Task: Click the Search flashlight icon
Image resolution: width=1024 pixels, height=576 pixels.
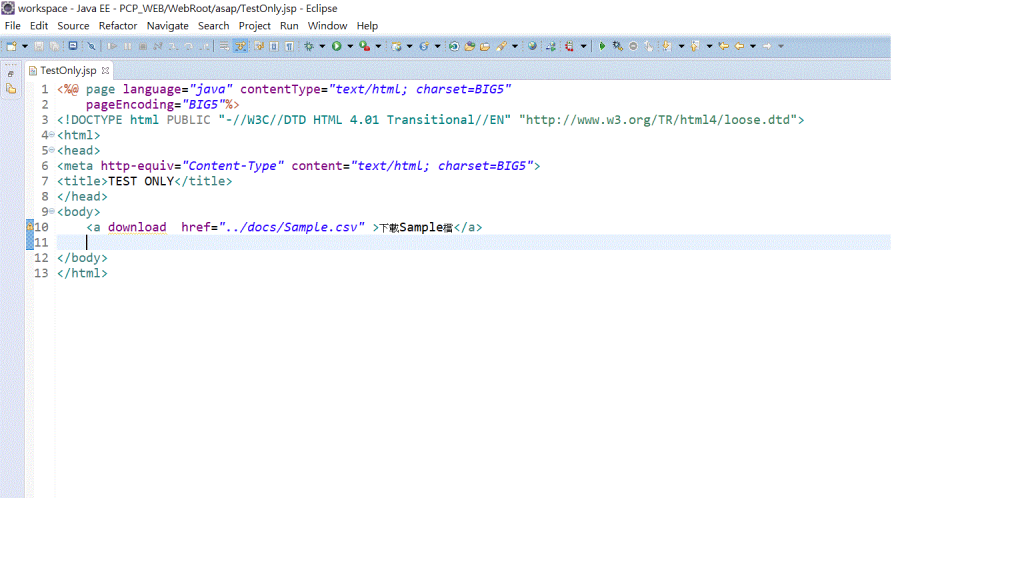Action: point(501,46)
